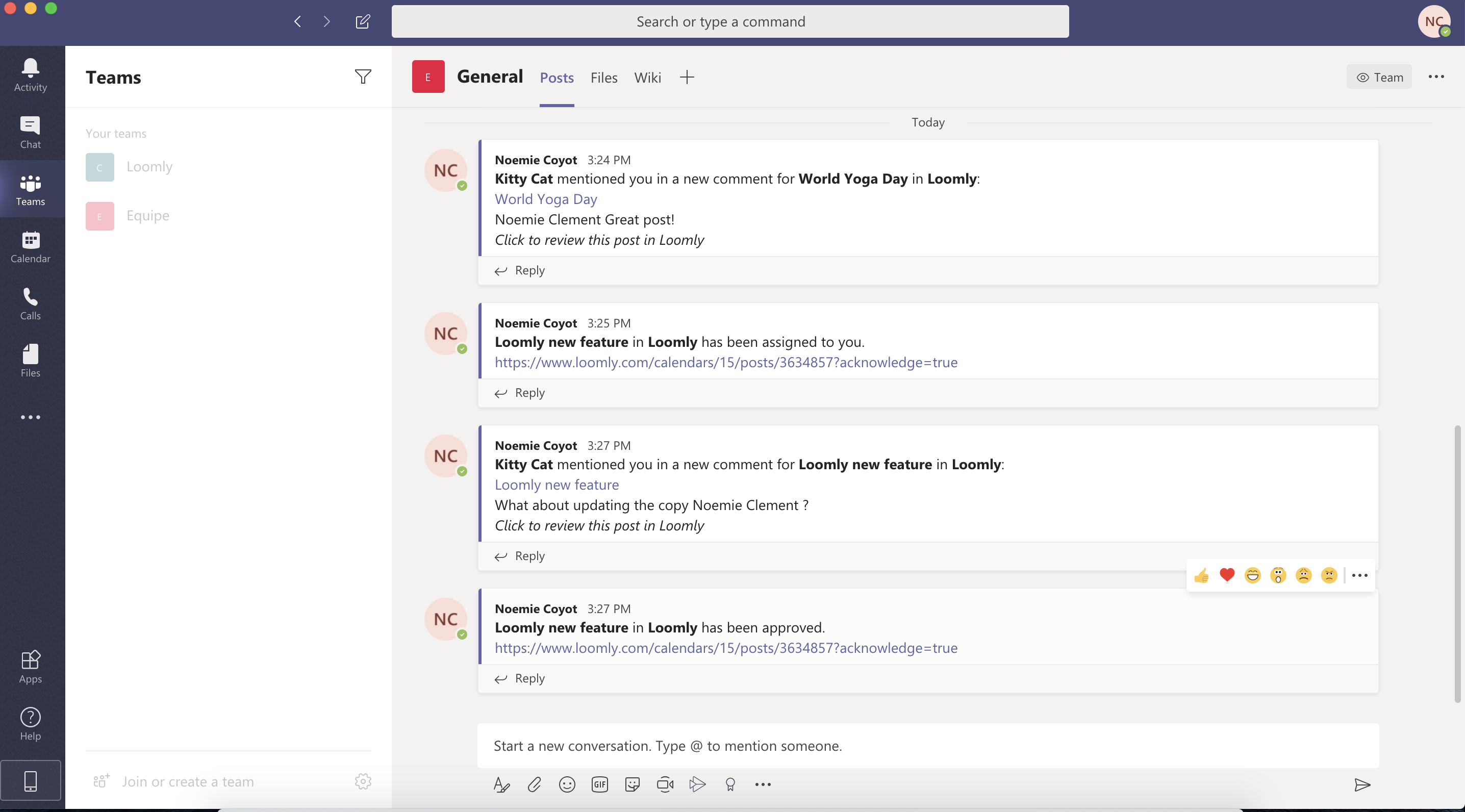Open the emoji picker below the message box

(x=567, y=784)
